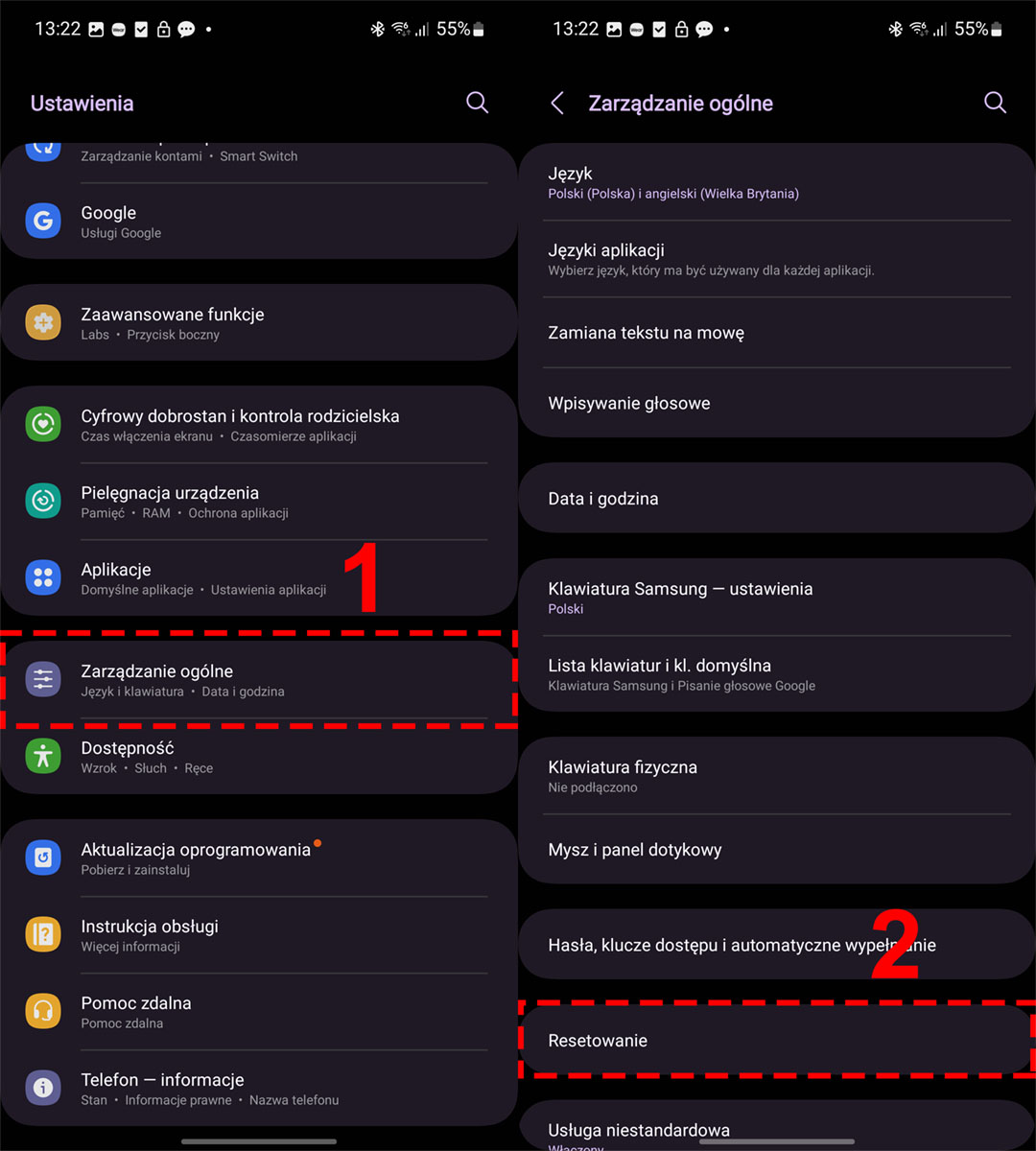Open Klawiatura Samsung — ustawienia

click(777, 597)
